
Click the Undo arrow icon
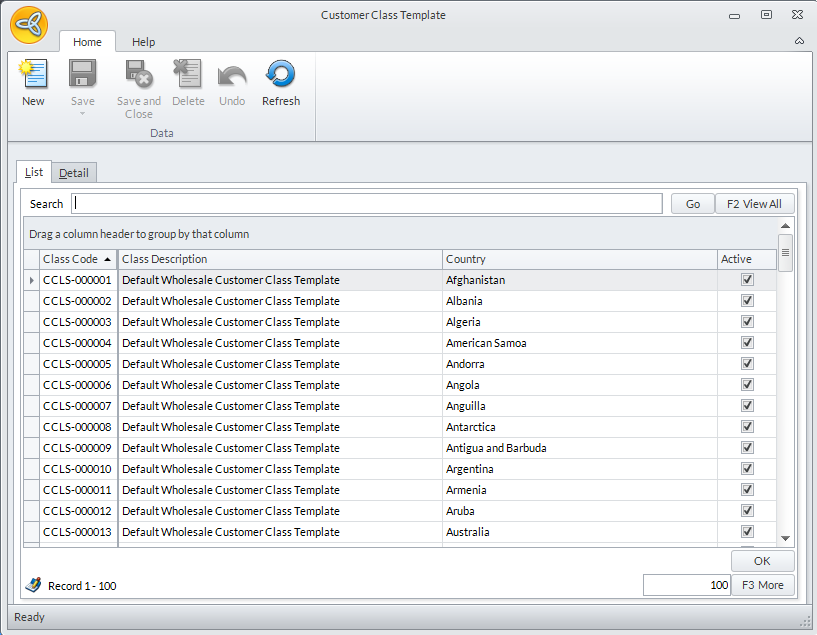232,75
